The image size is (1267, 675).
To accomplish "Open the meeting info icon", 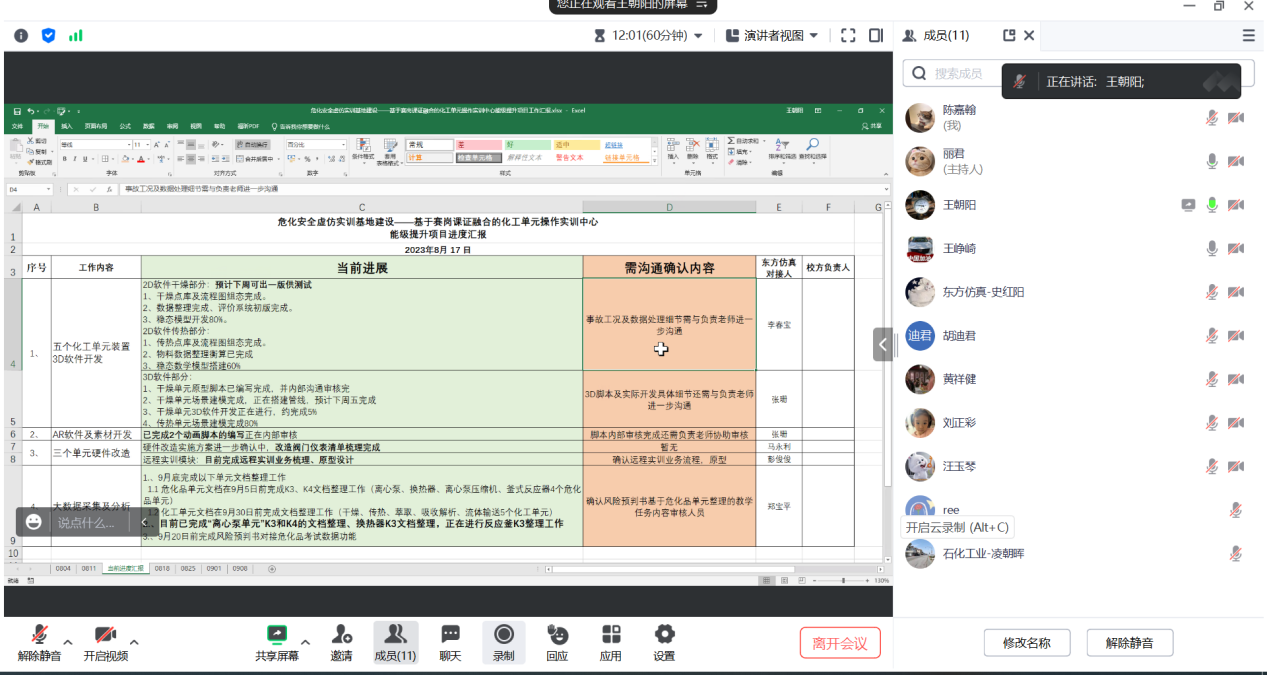I will [21, 35].
